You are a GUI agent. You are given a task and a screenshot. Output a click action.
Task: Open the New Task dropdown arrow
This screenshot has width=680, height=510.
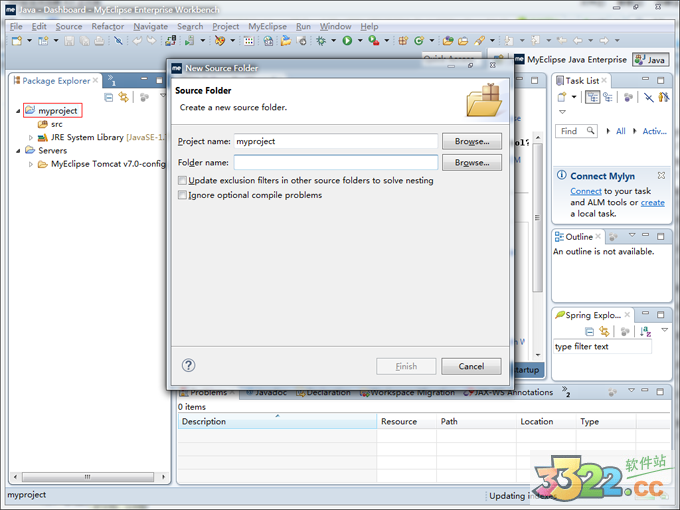pyautogui.click(x=574, y=97)
